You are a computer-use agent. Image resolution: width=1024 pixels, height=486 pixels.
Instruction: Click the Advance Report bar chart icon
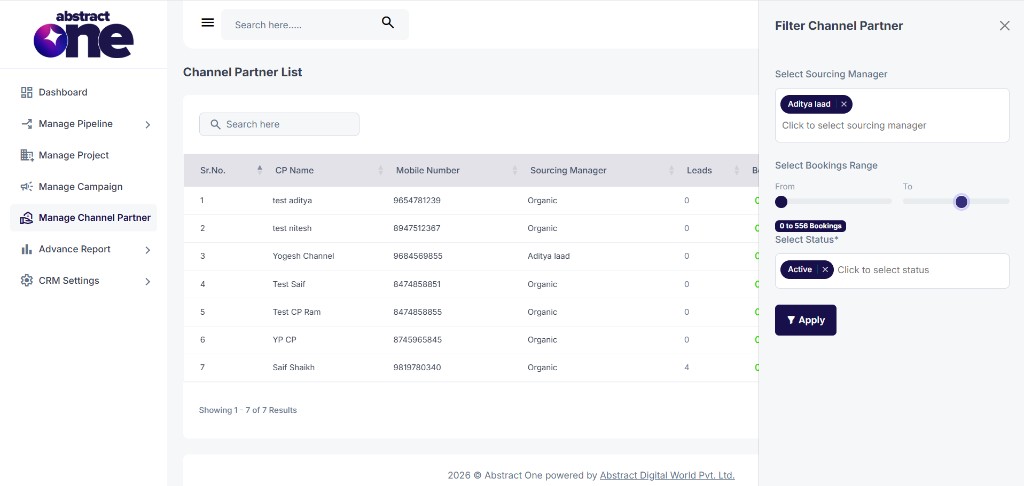coord(27,249)
